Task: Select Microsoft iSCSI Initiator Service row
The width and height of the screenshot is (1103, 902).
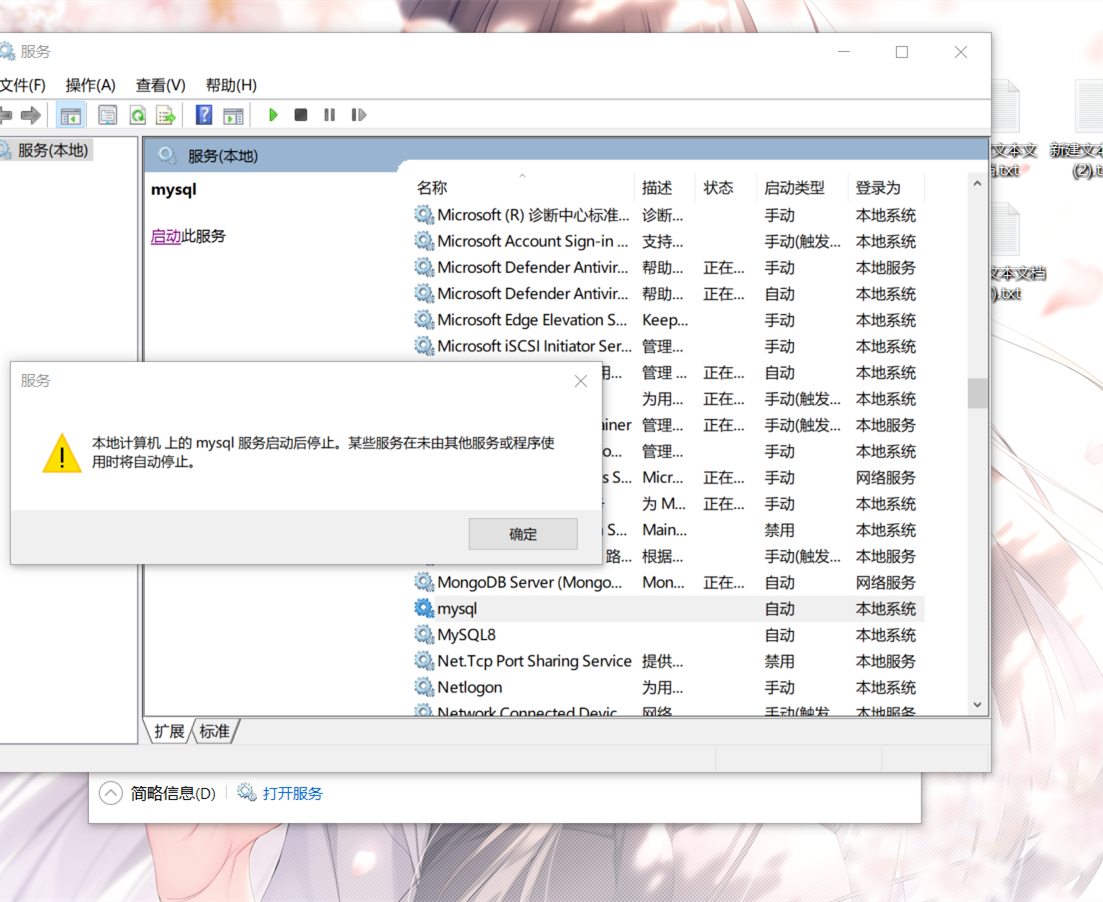Action: (668, 346)
